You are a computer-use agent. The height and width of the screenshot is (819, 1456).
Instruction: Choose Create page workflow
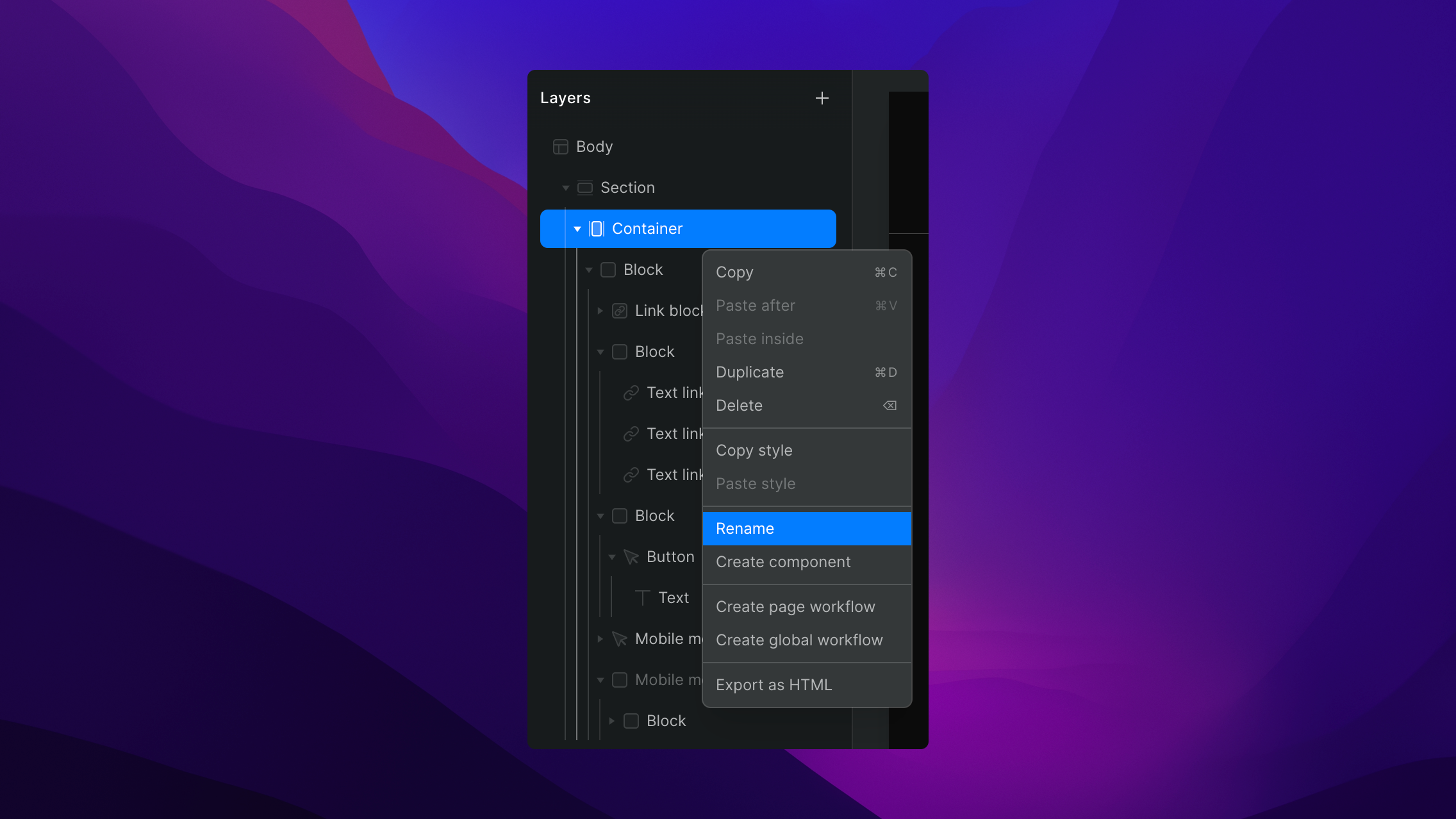point(807,607)
